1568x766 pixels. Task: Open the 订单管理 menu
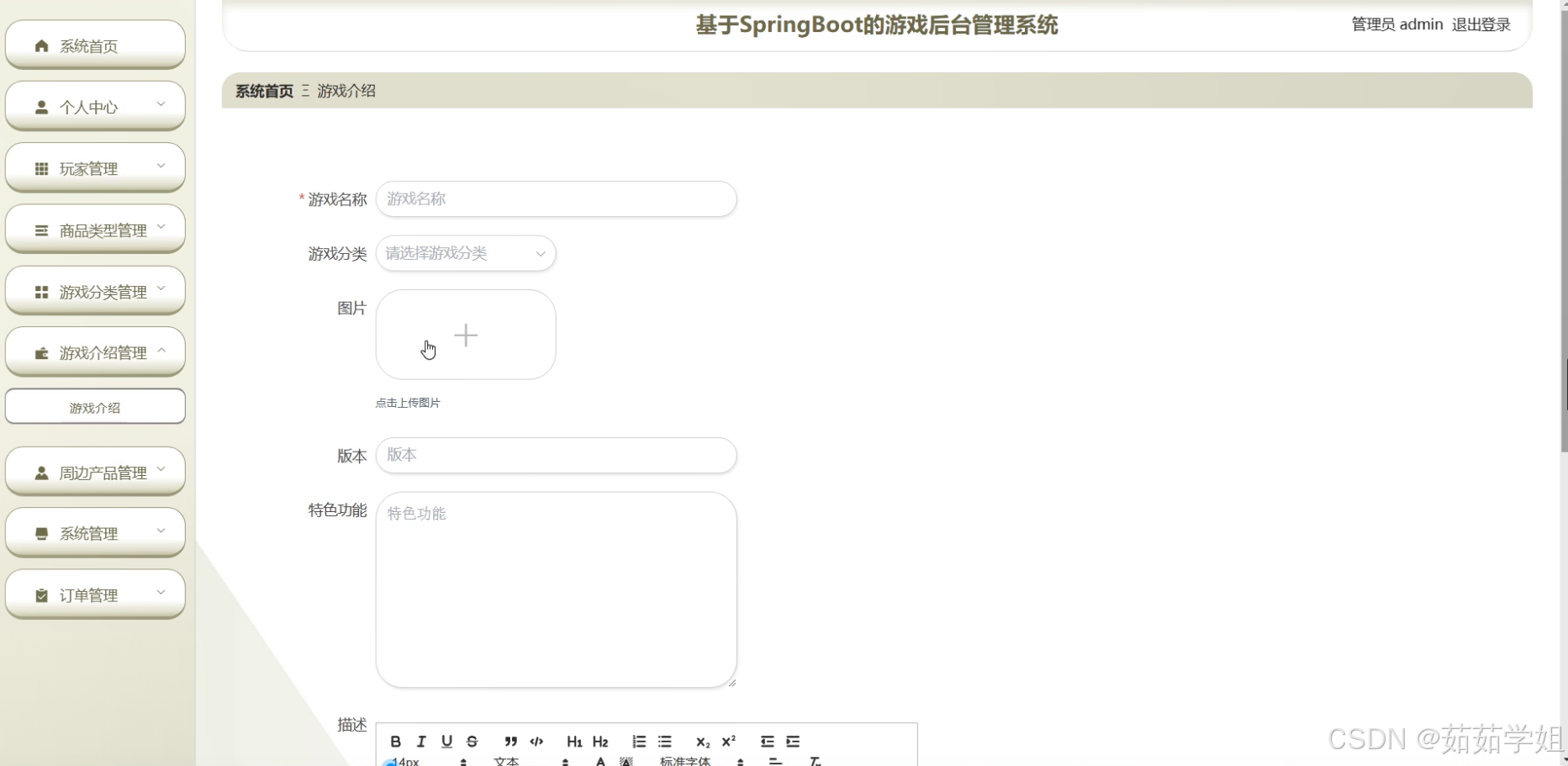pyautogui.click(x=95, y=594)
